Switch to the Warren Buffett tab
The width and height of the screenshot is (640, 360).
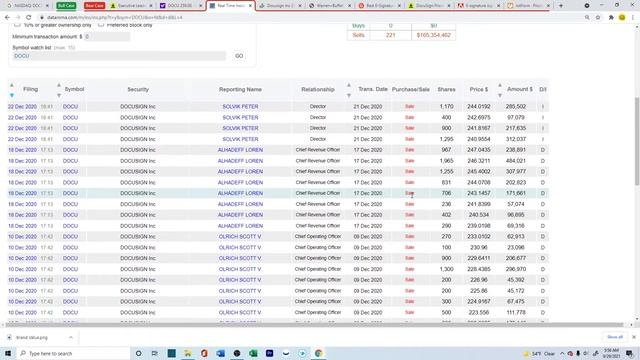pos(330,6)
